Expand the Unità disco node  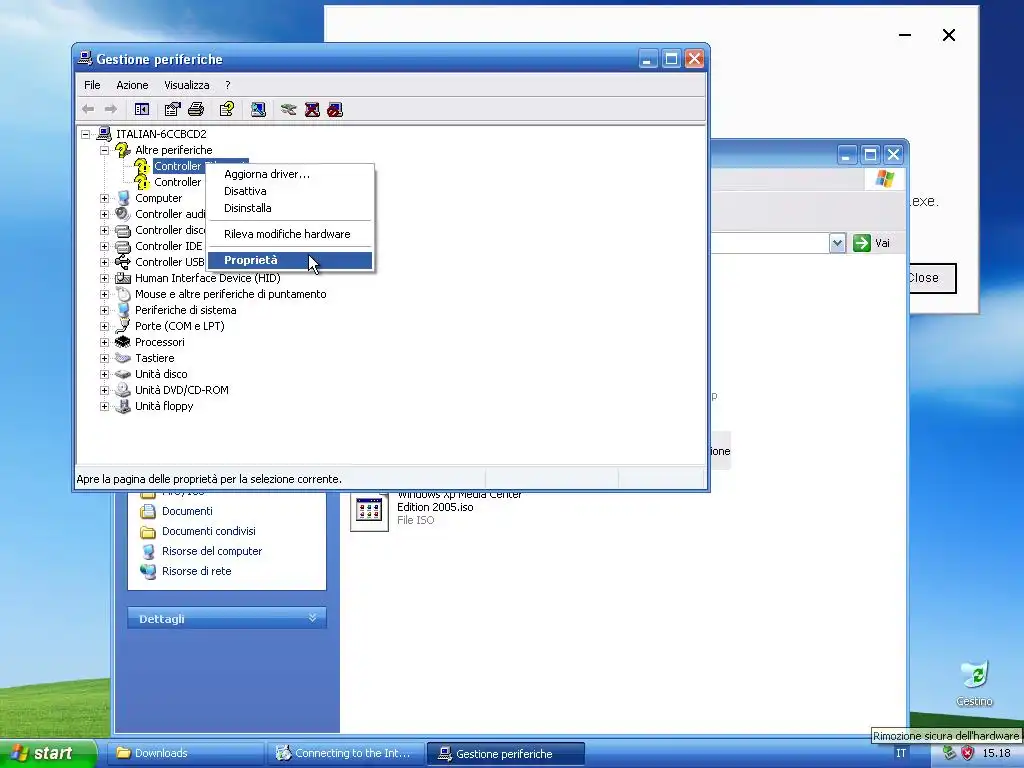click(x=104, y=374)
